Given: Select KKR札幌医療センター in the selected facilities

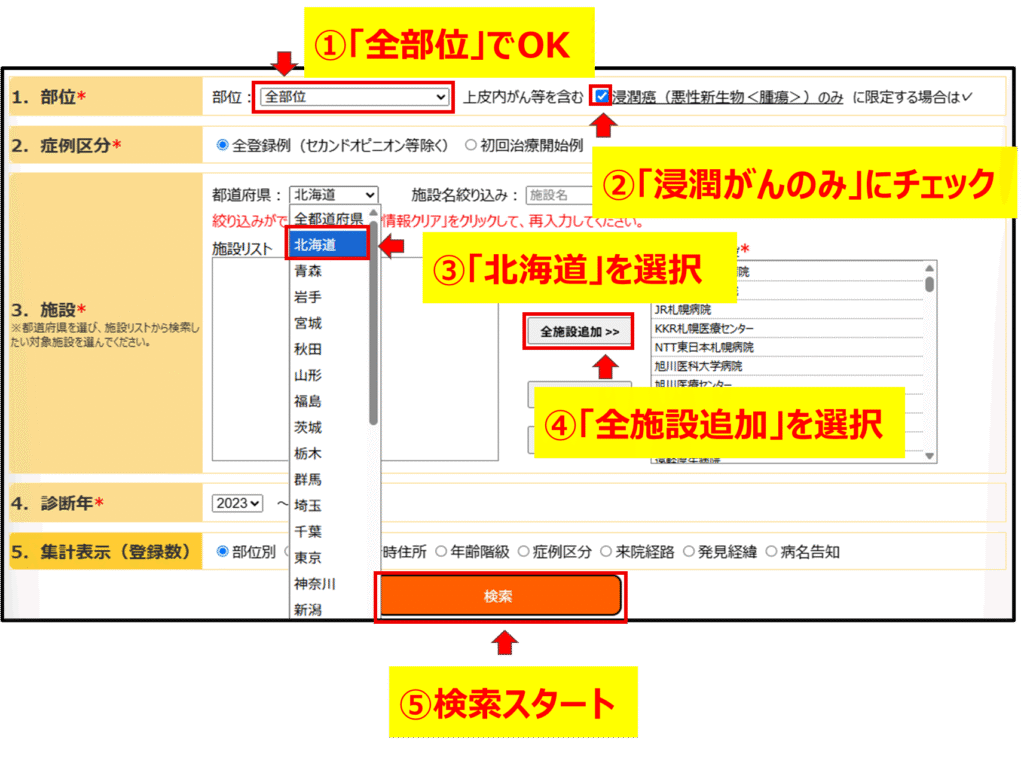Looking at the screenshot, I should [x=704, y=329].
